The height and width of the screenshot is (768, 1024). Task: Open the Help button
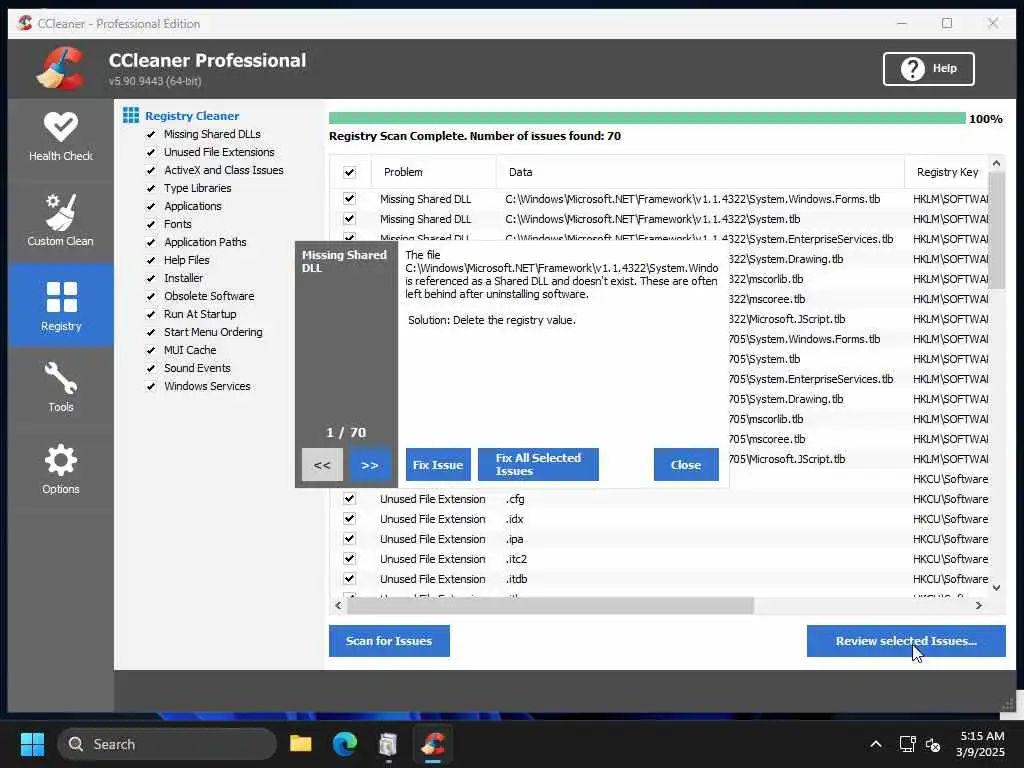point(929,69)
